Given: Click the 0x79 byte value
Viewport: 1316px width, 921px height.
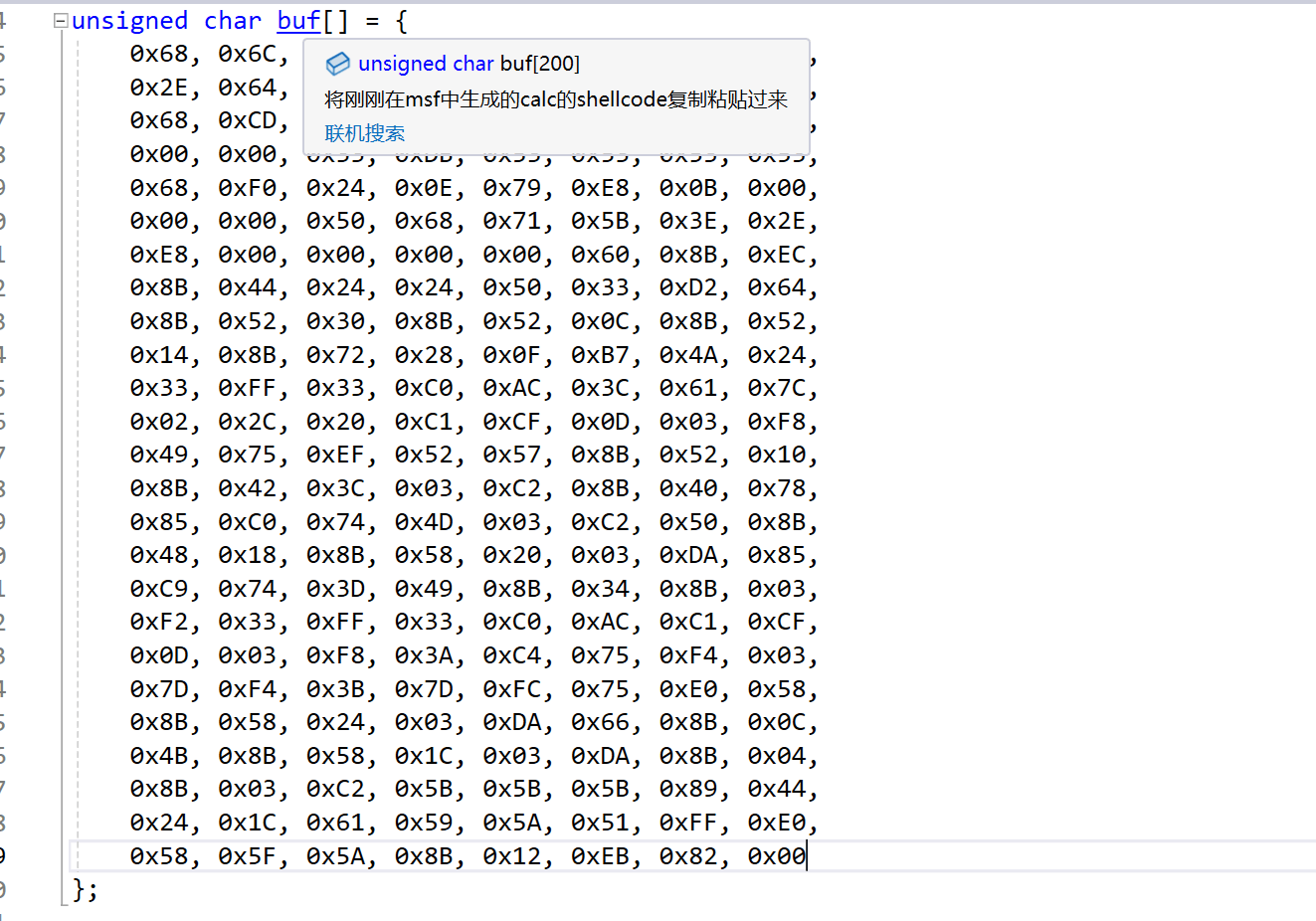Looking at the screenshot, I should [x=511, y=188].
